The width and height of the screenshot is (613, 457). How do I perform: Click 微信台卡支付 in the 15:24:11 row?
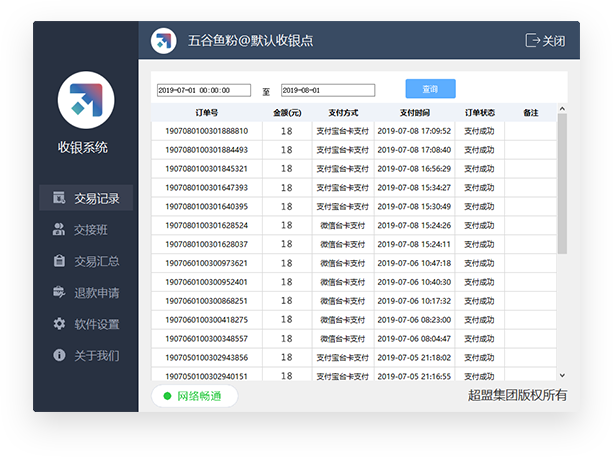[342, 244]
